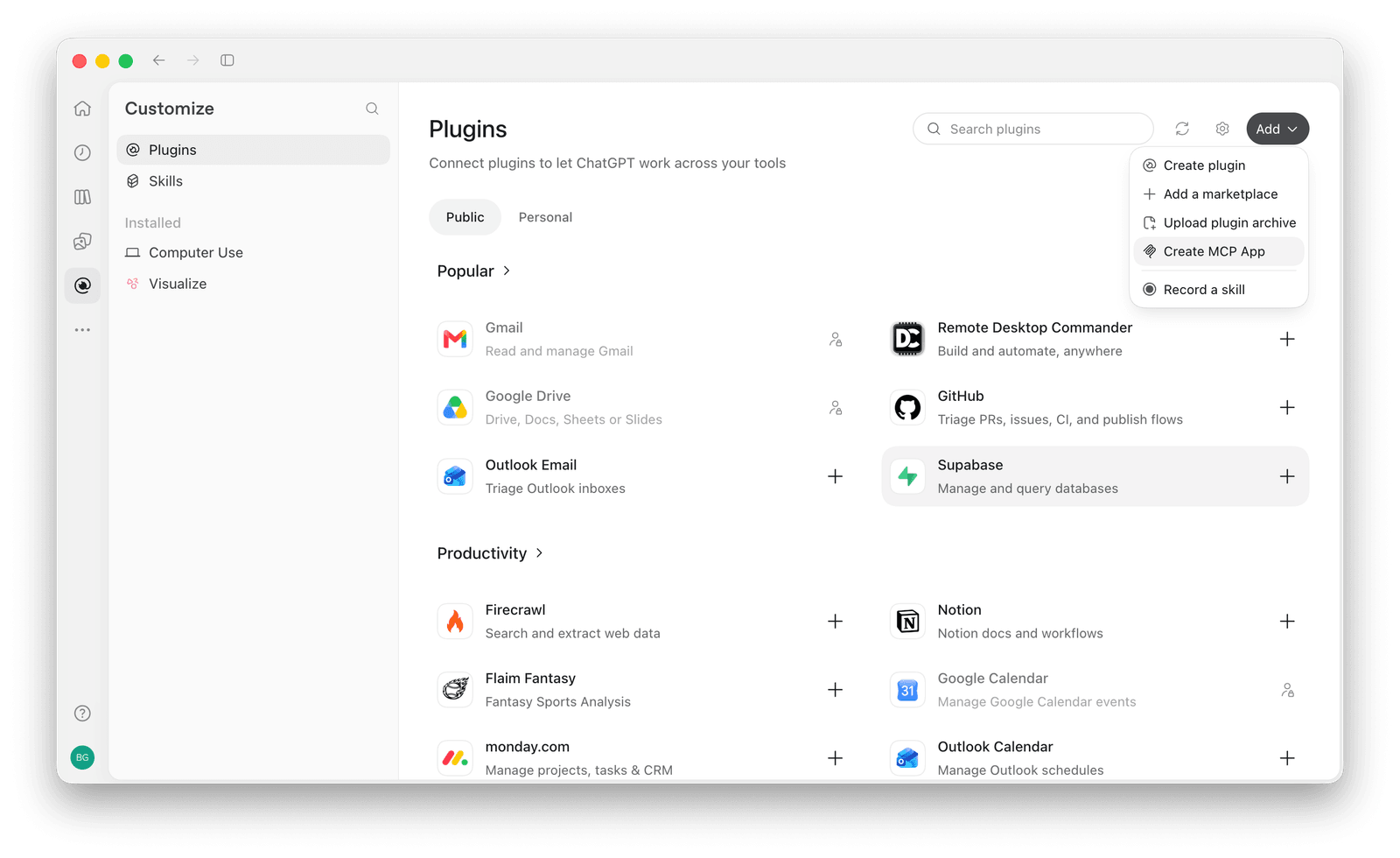Image resolution: width=1400 pixels, height=858 pixels.
Task: Open the Library books icon
Action: [82, 197]
